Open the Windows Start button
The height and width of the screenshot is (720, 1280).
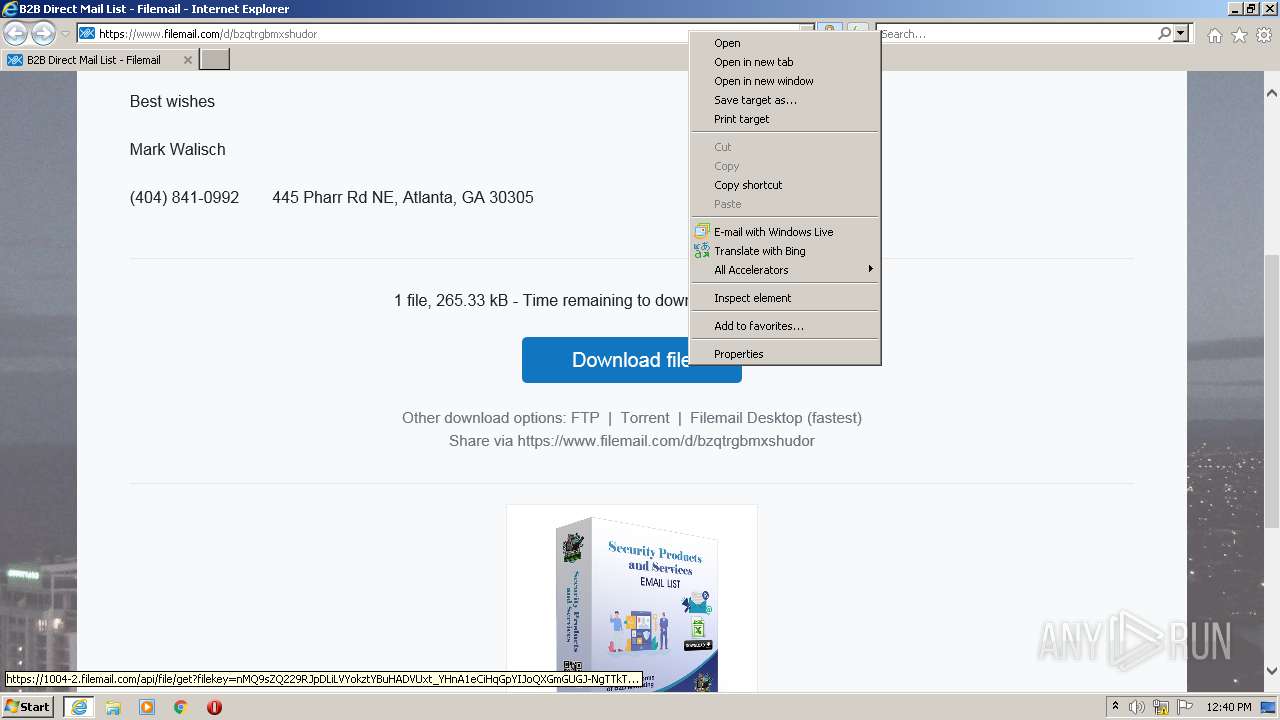(28, 707)
